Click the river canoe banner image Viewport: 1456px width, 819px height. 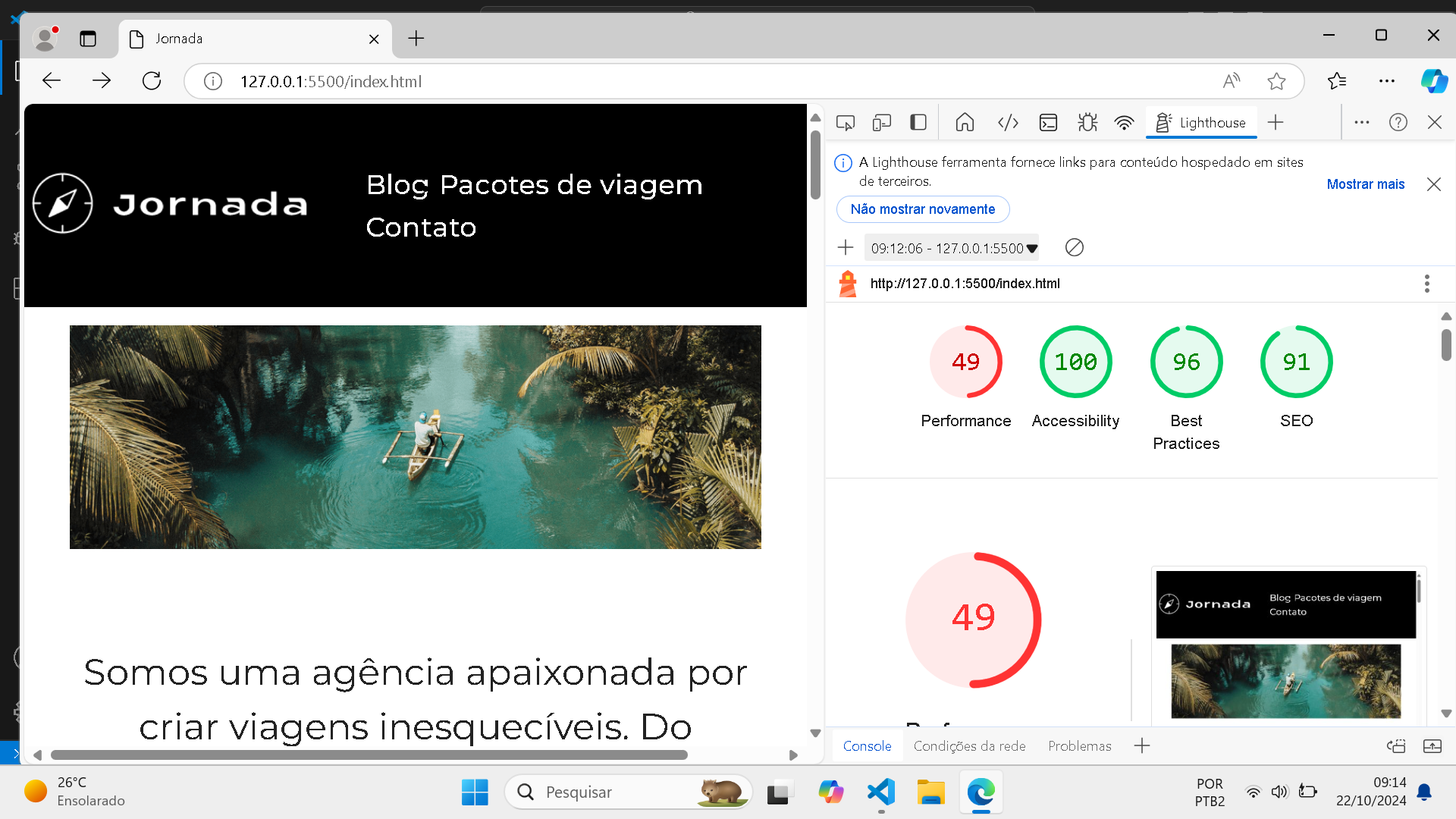[x=416, y=437]
